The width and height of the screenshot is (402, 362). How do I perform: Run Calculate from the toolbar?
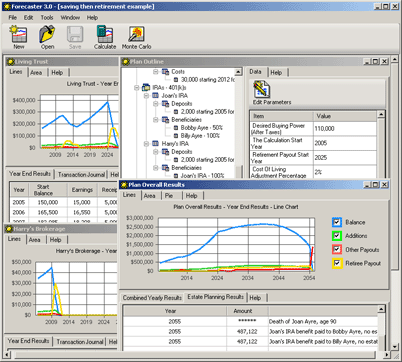[x=105, y=34]
